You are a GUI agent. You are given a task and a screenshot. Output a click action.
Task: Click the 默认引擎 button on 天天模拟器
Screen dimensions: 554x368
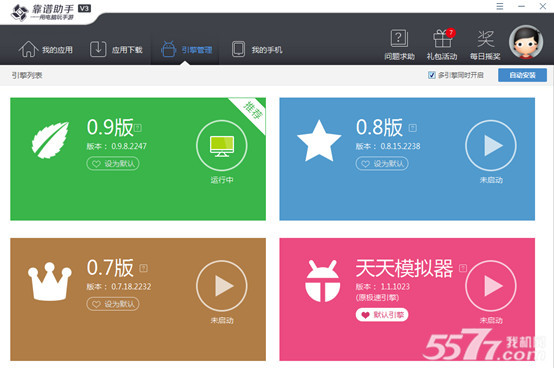382,315
